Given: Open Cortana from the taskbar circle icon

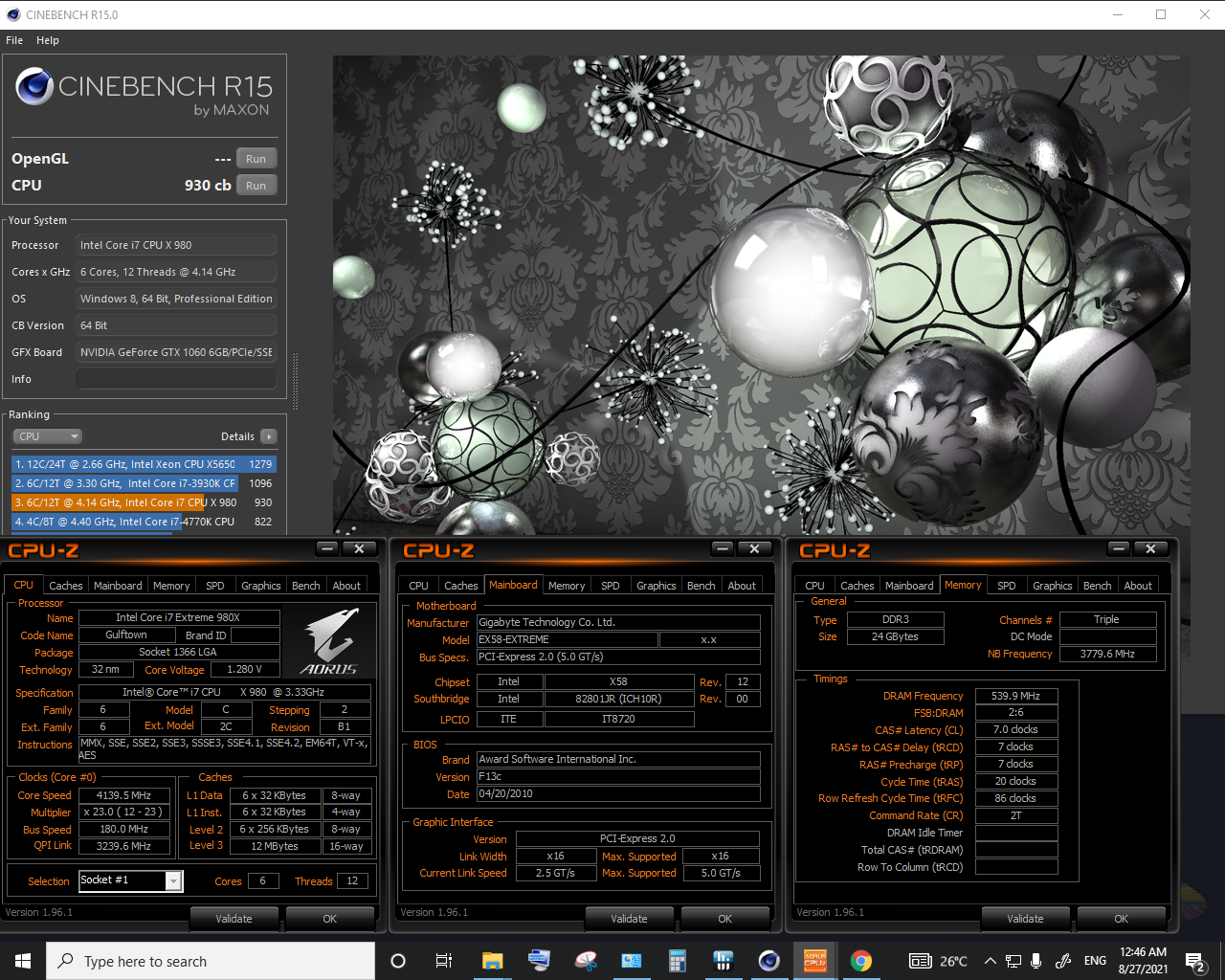Looking at the screenshot, I should pos(398,961).
